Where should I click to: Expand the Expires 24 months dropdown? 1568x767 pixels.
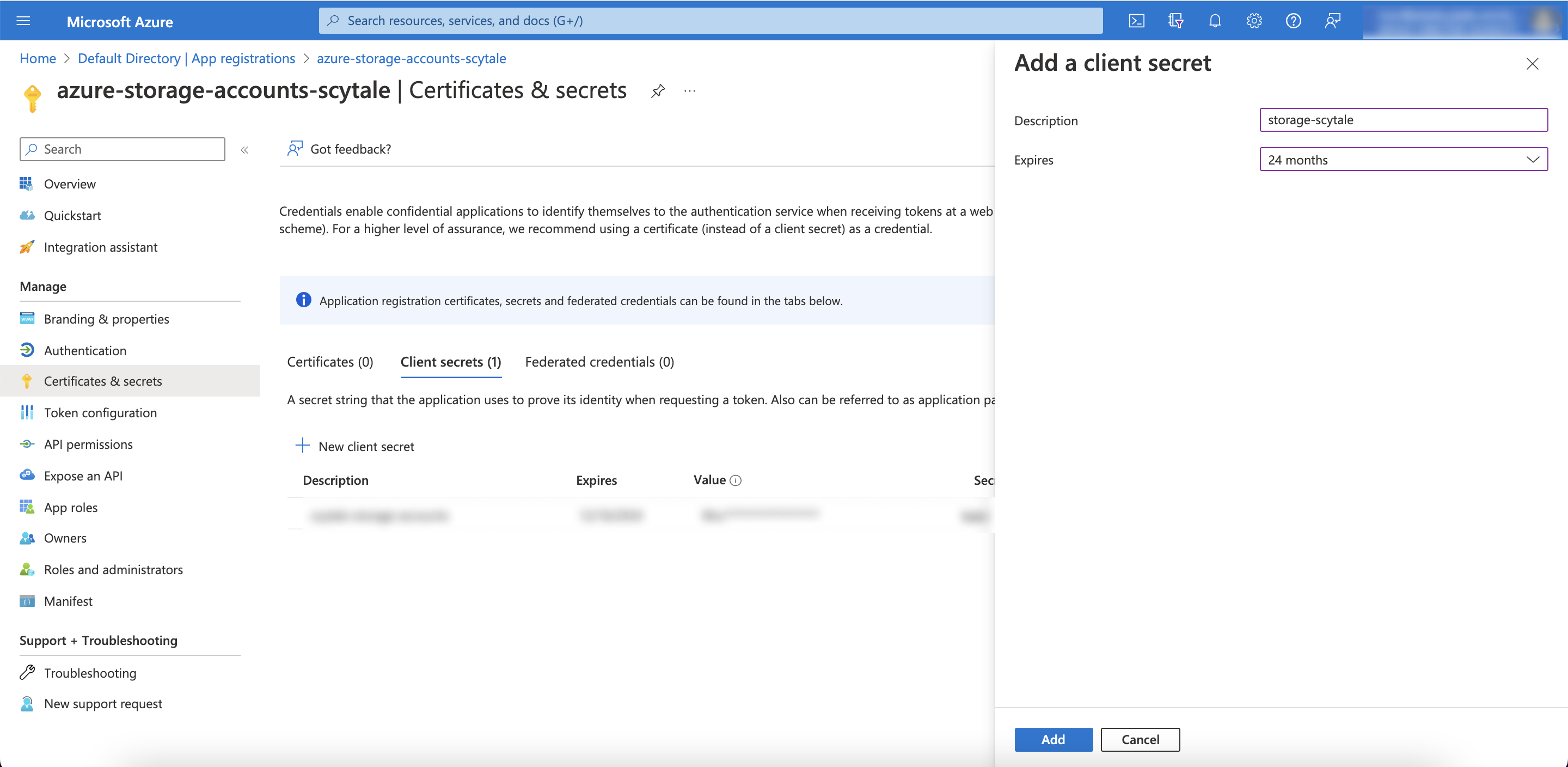(1403, 160)
